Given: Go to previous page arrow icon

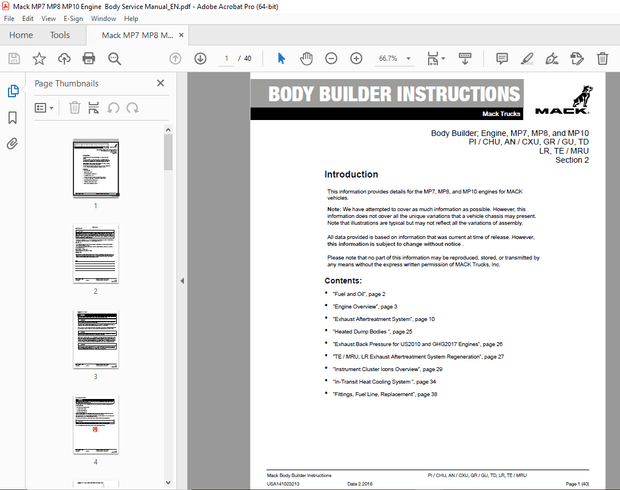Looking at the screenshot, I should (175, 59).
